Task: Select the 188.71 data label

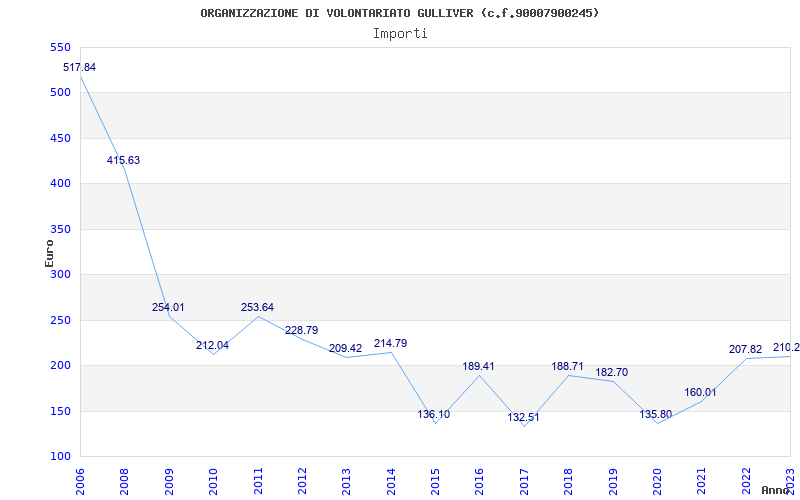Action: click(567, 366)
